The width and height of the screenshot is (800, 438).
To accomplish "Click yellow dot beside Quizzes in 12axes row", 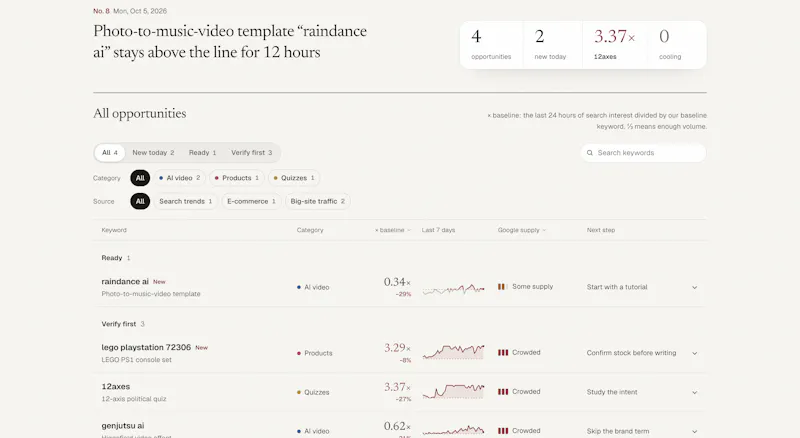I will 299,393.
